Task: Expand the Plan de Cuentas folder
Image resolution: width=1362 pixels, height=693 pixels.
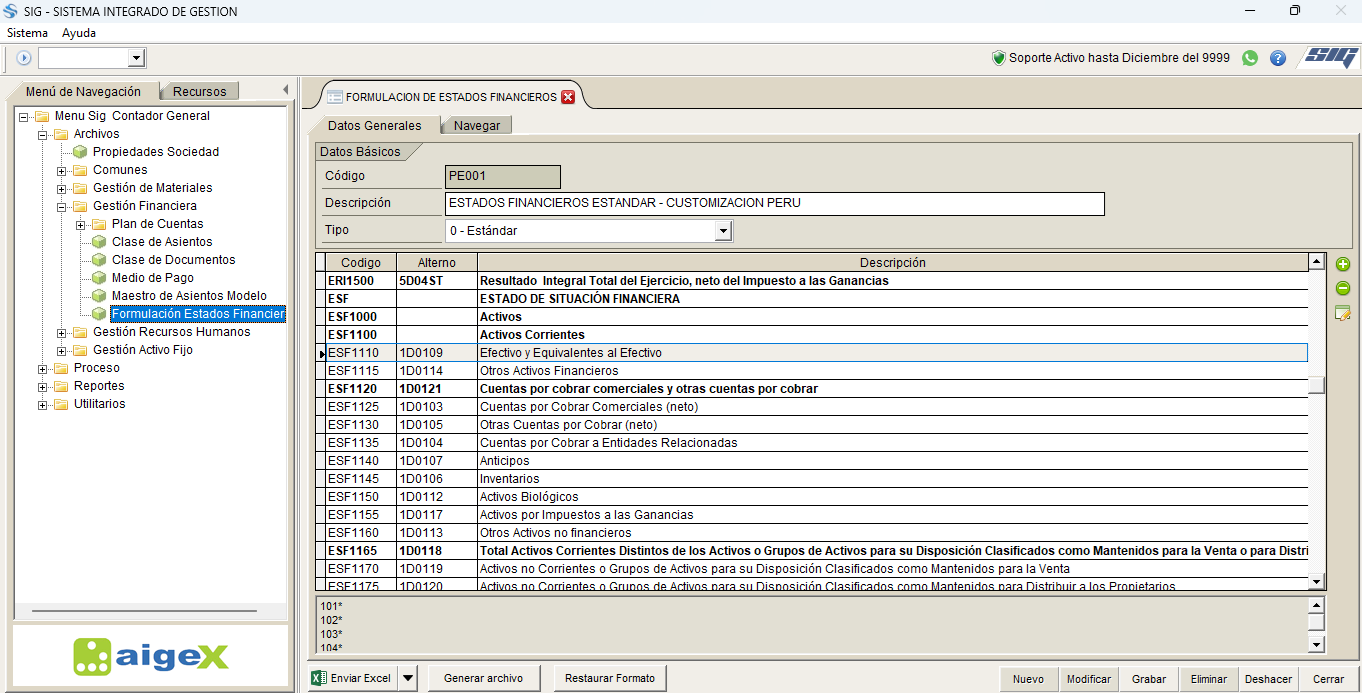Action: [x=81, y=224]
